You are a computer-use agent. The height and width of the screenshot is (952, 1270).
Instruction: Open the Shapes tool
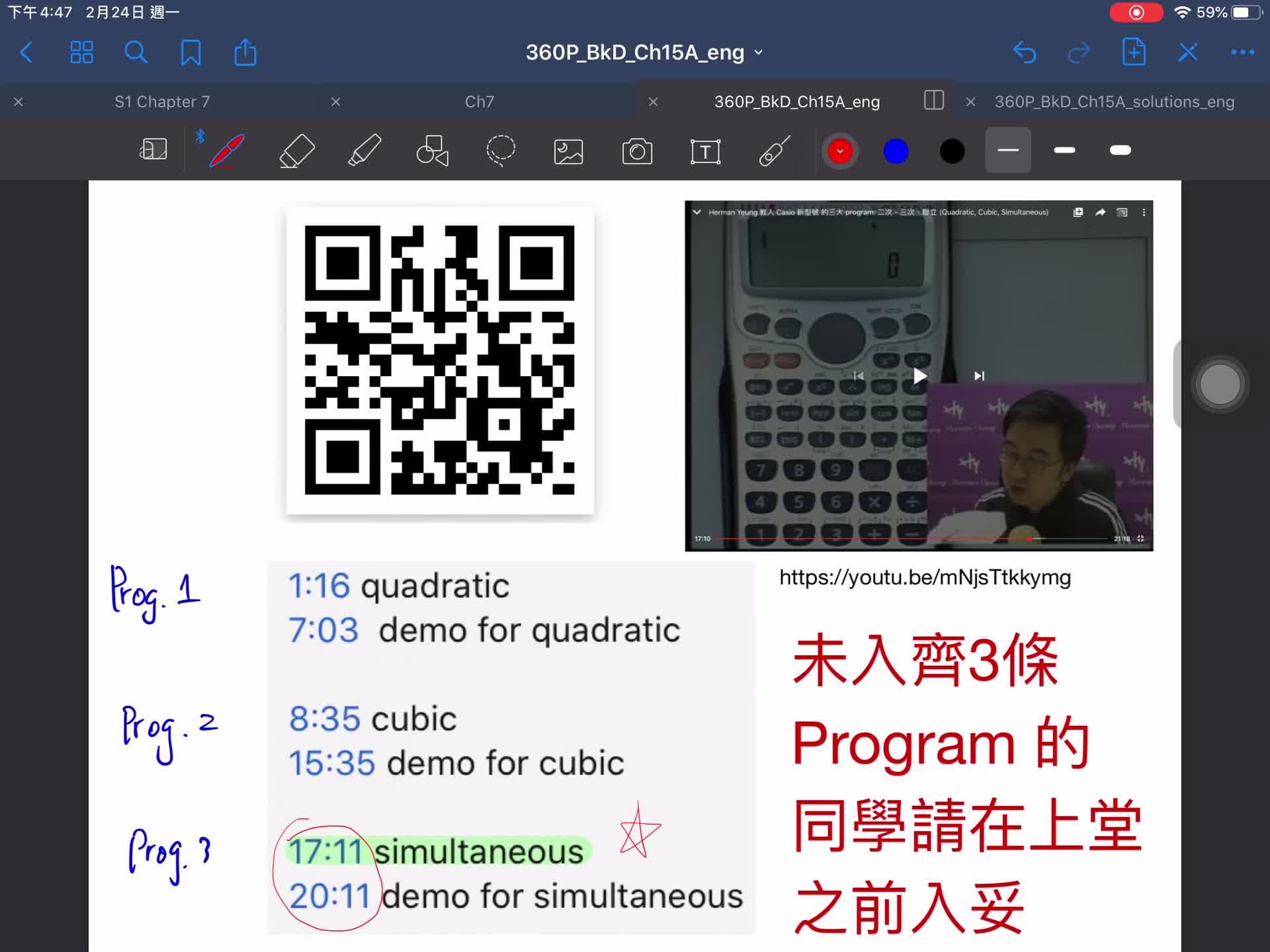[433, 151]
